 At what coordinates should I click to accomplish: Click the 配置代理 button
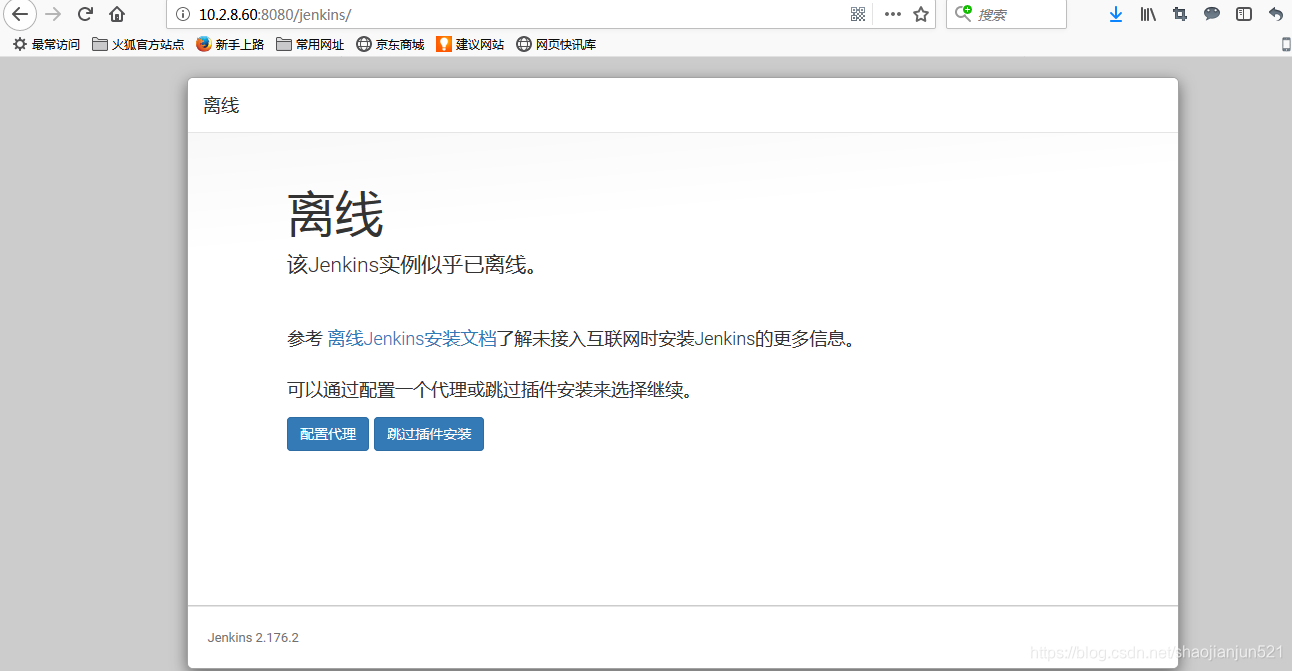coord(328,434)
